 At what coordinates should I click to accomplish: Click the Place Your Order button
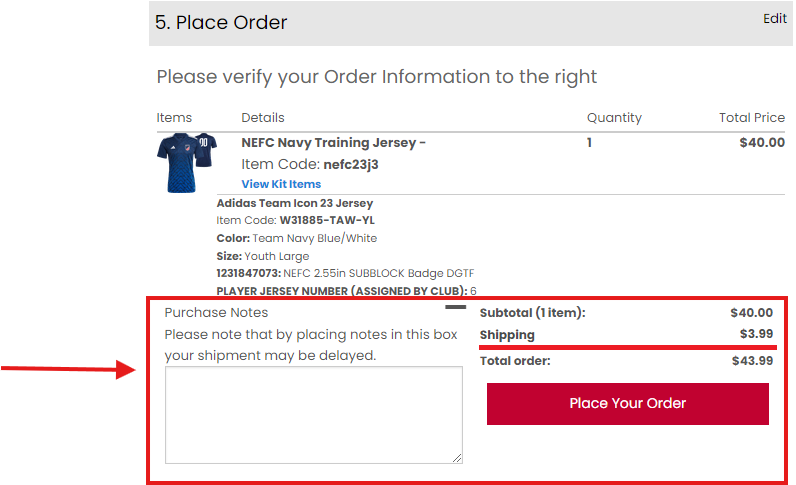pos(627,404)
